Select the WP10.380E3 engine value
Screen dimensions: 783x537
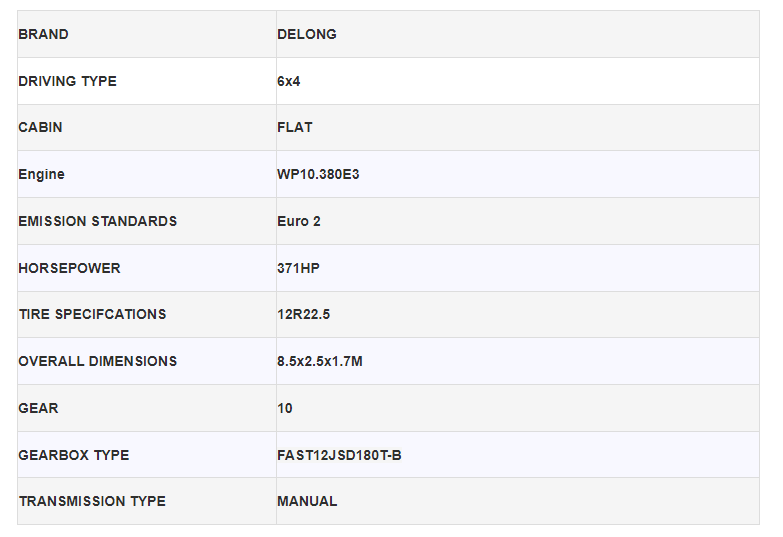[318, 174]
